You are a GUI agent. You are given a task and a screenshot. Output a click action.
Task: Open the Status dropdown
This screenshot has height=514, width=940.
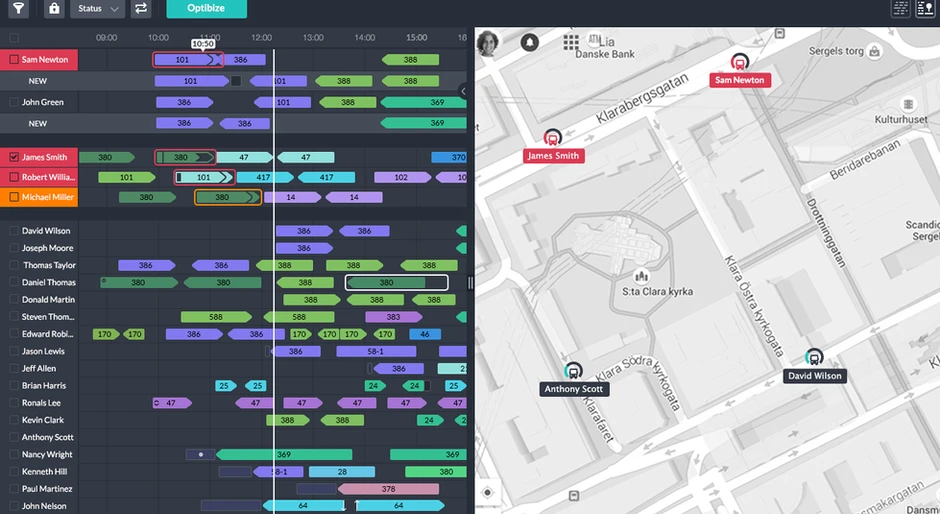pyautogui.click(x=97, y=8)
